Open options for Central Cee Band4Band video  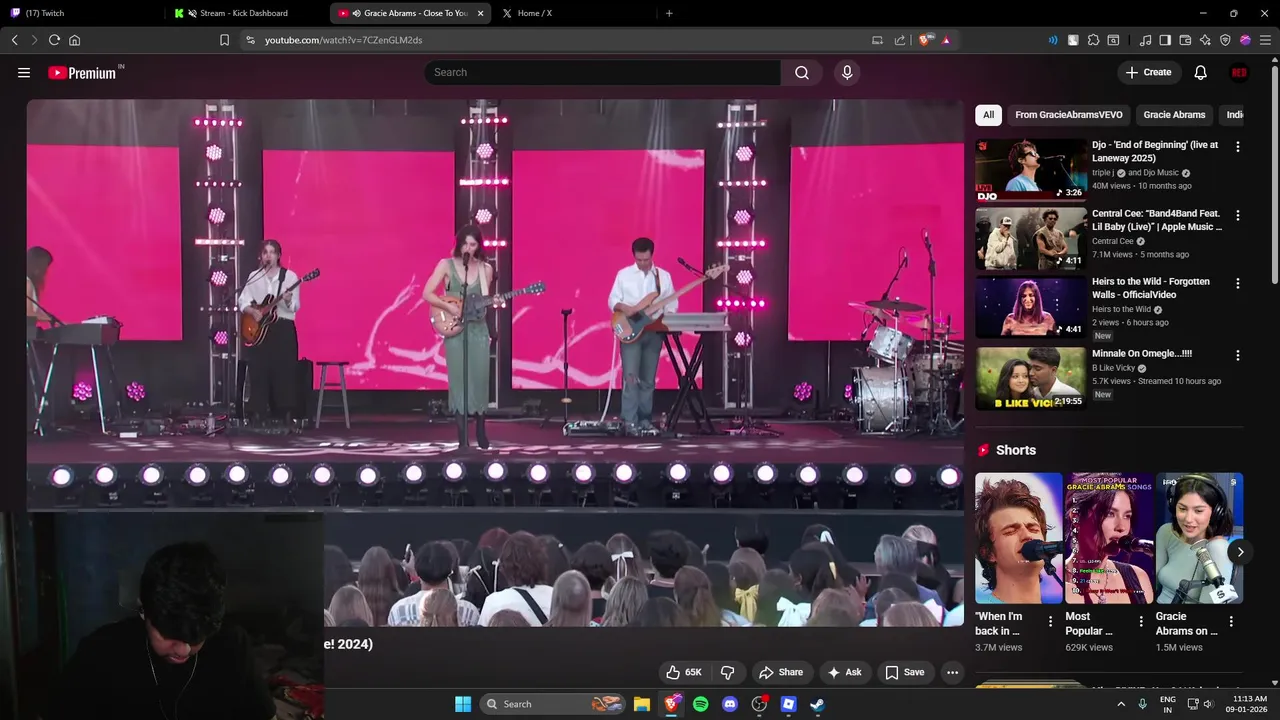click(1237, 215)
